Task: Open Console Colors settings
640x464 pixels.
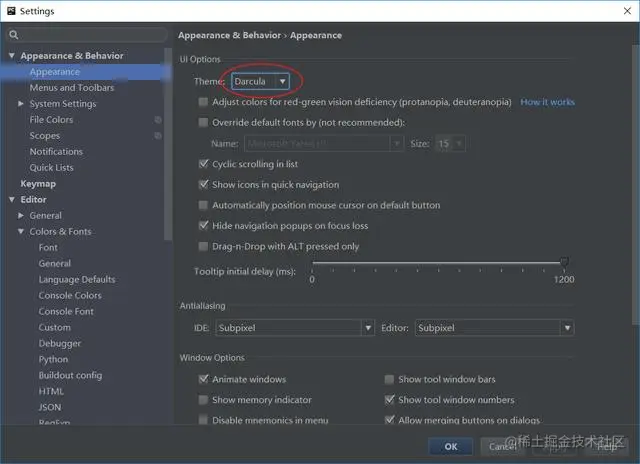Action: 70,295
